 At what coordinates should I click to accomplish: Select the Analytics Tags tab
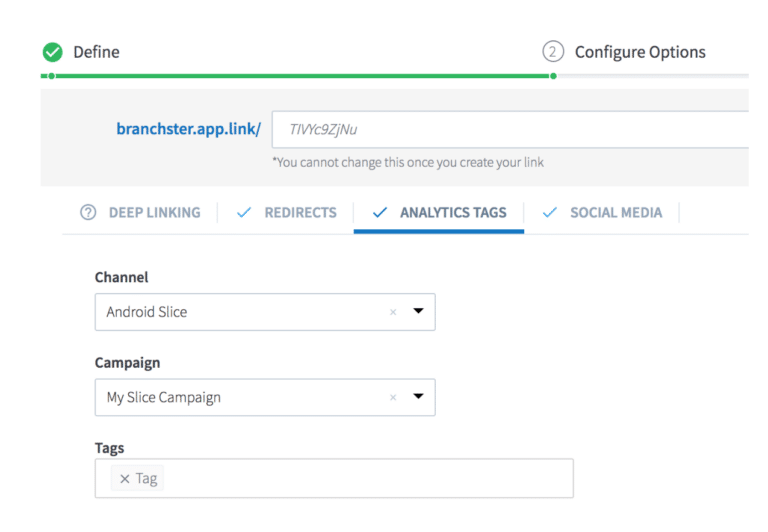click(453, 212)
